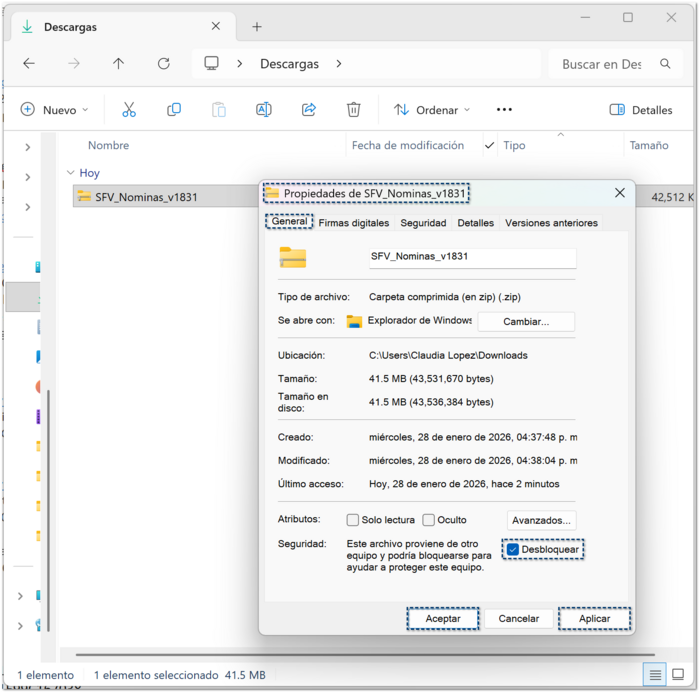Expand the Ordenar sort dropdown
Image resolution: width=700 pixels, height=693 pixels.
point(432,110)
